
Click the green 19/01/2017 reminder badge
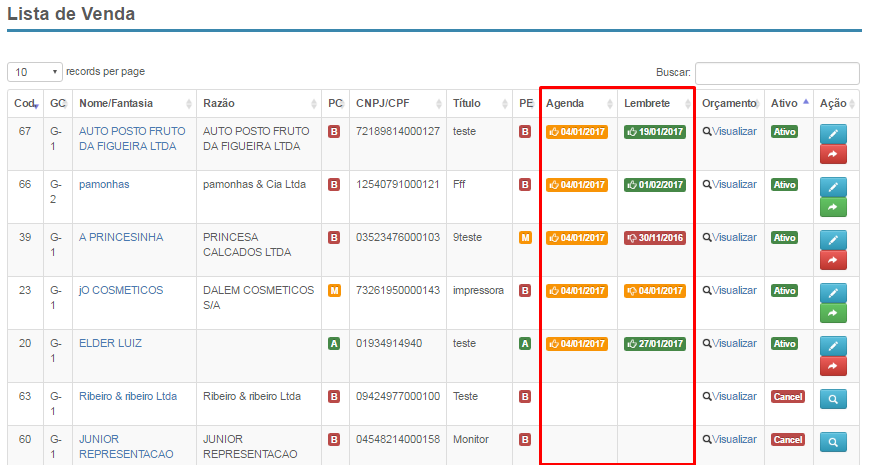(654, 132)
